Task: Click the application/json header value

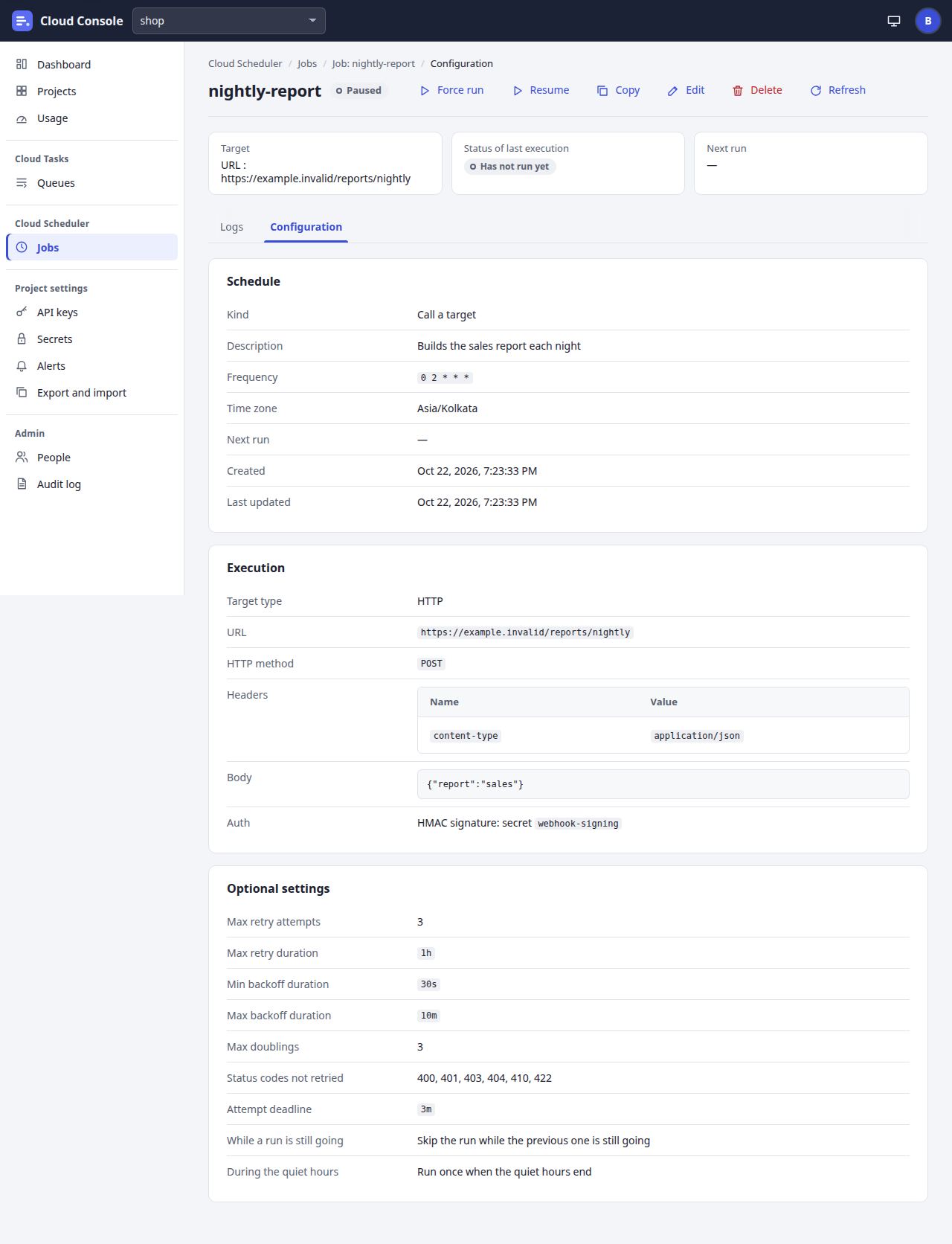Action: (x=697, y=736)
